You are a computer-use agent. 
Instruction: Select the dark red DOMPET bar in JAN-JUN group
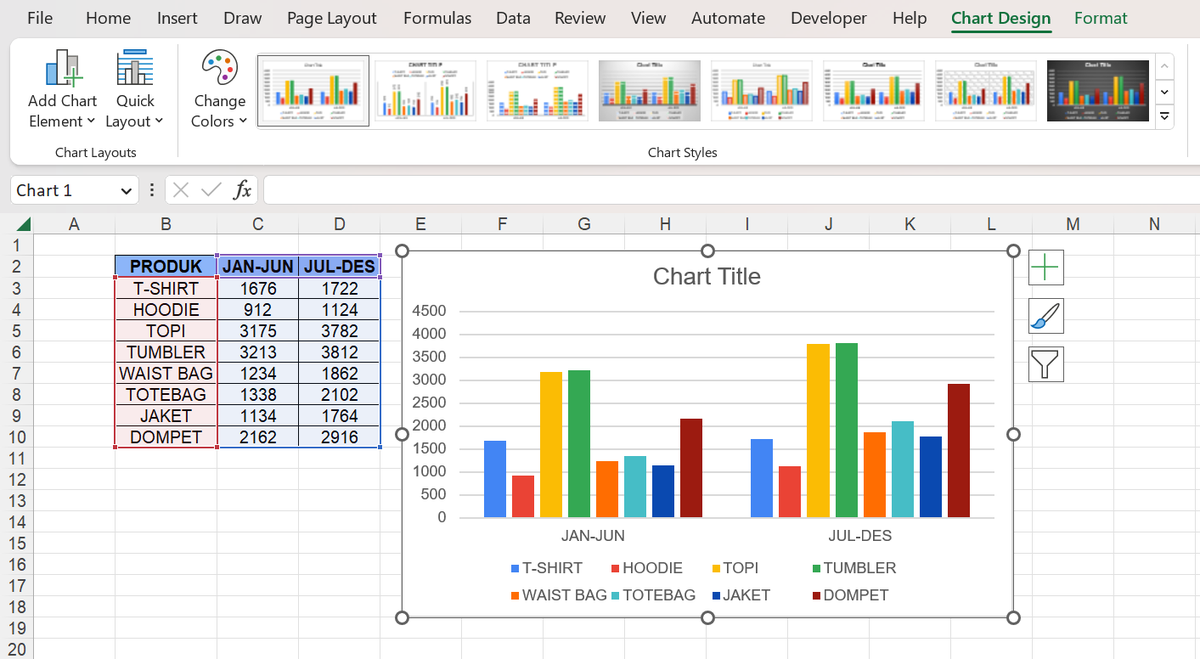(x=691, y=468)
